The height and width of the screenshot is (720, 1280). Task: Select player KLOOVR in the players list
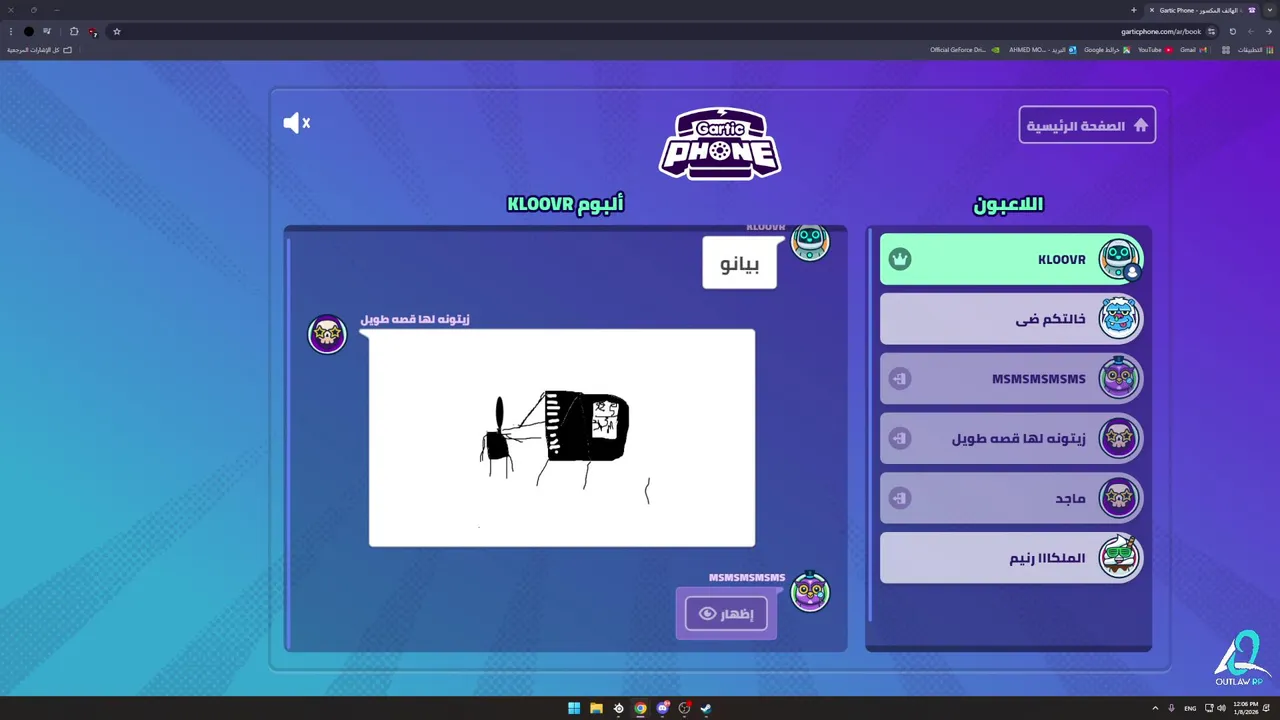pyautogui.click(x=1011, y=259)
